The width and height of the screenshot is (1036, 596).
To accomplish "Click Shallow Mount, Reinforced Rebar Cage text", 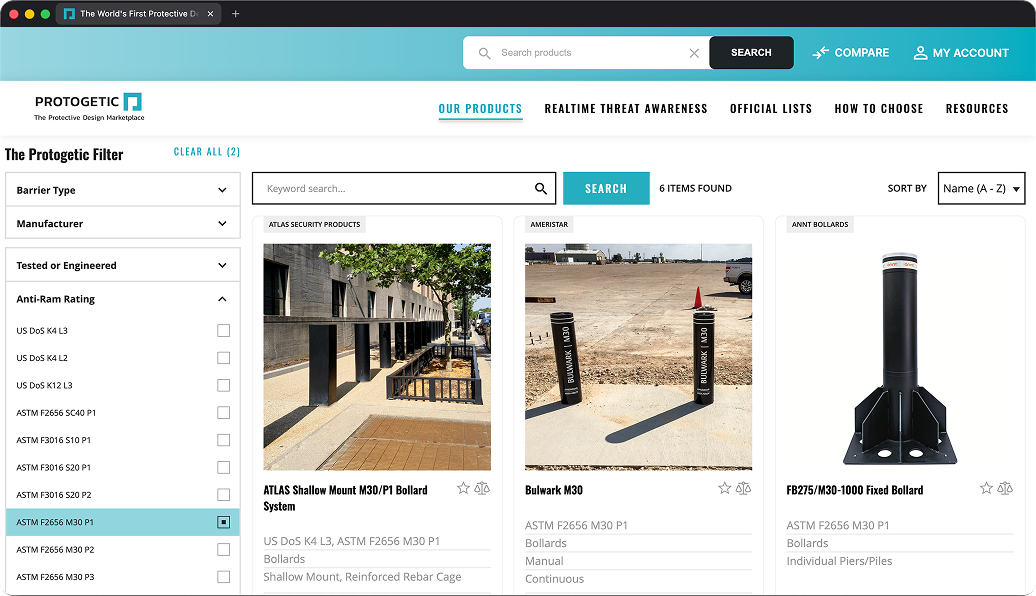I will [x=362, y=577].
